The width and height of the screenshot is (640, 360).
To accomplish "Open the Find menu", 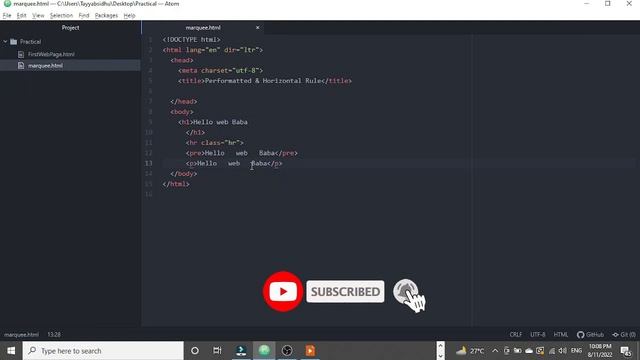I will [x=84, y=16].
